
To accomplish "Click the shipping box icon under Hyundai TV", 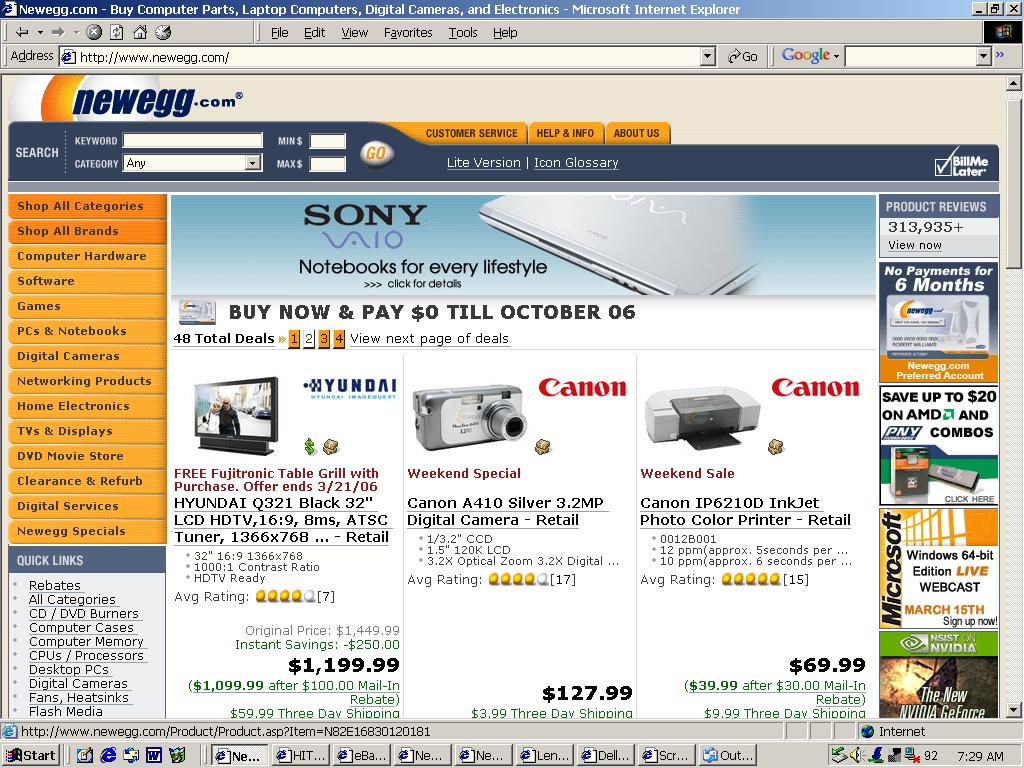I will coord(332,447).
